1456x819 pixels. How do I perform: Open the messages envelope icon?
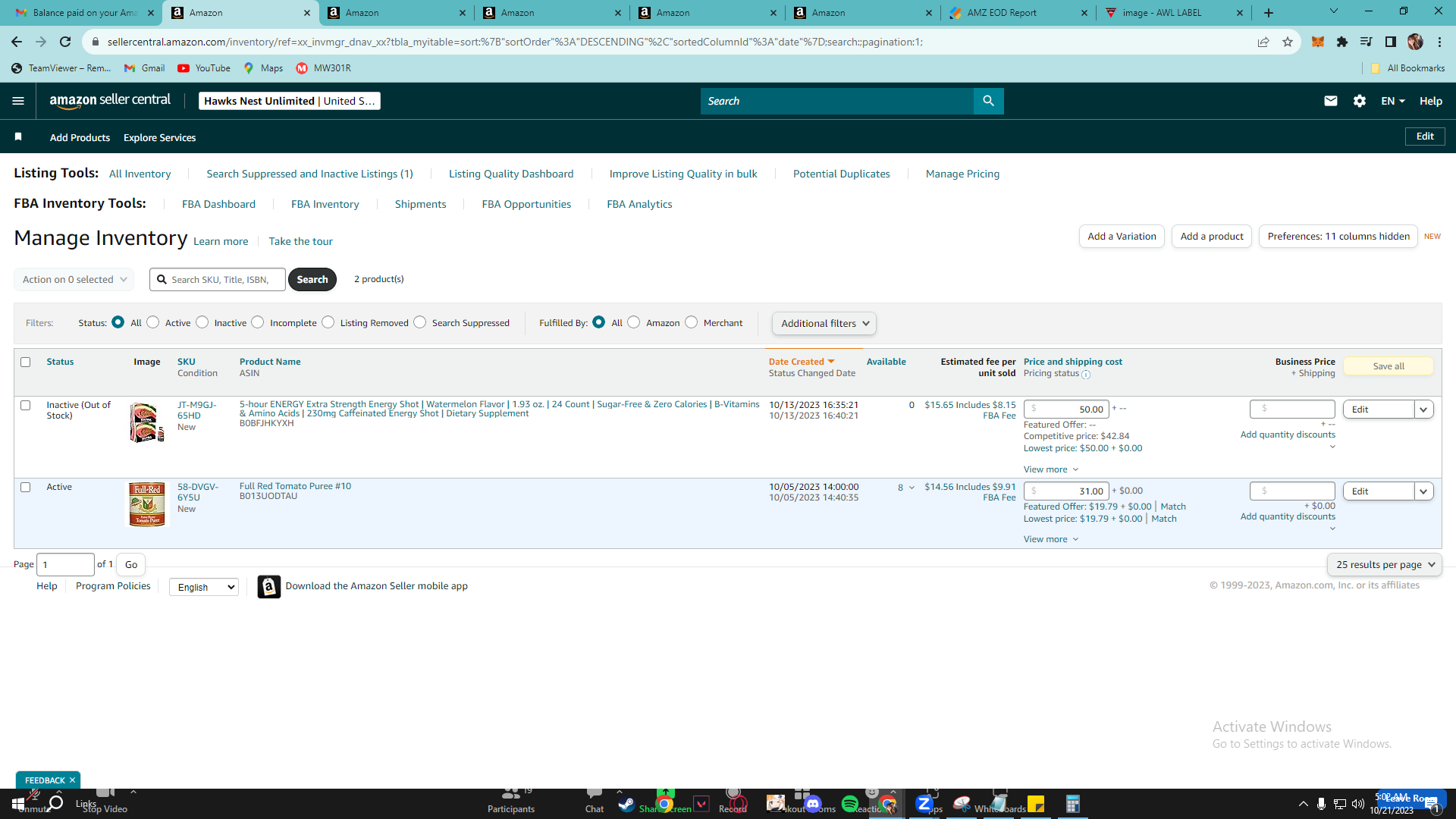(x=1330, y=101)
